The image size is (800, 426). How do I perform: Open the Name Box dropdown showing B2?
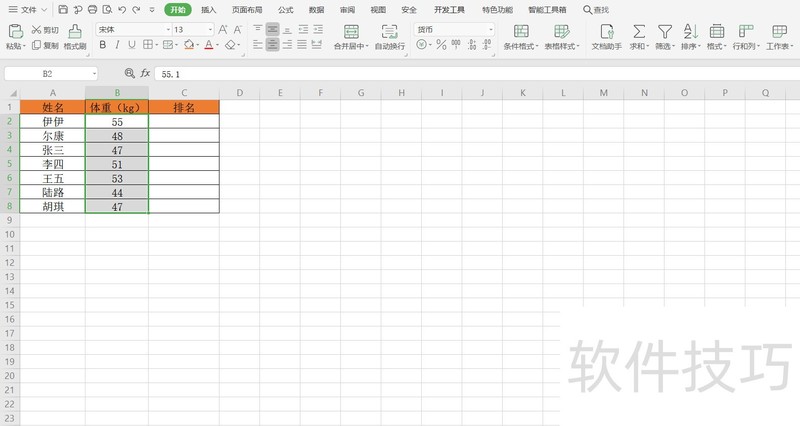[94, 74]
